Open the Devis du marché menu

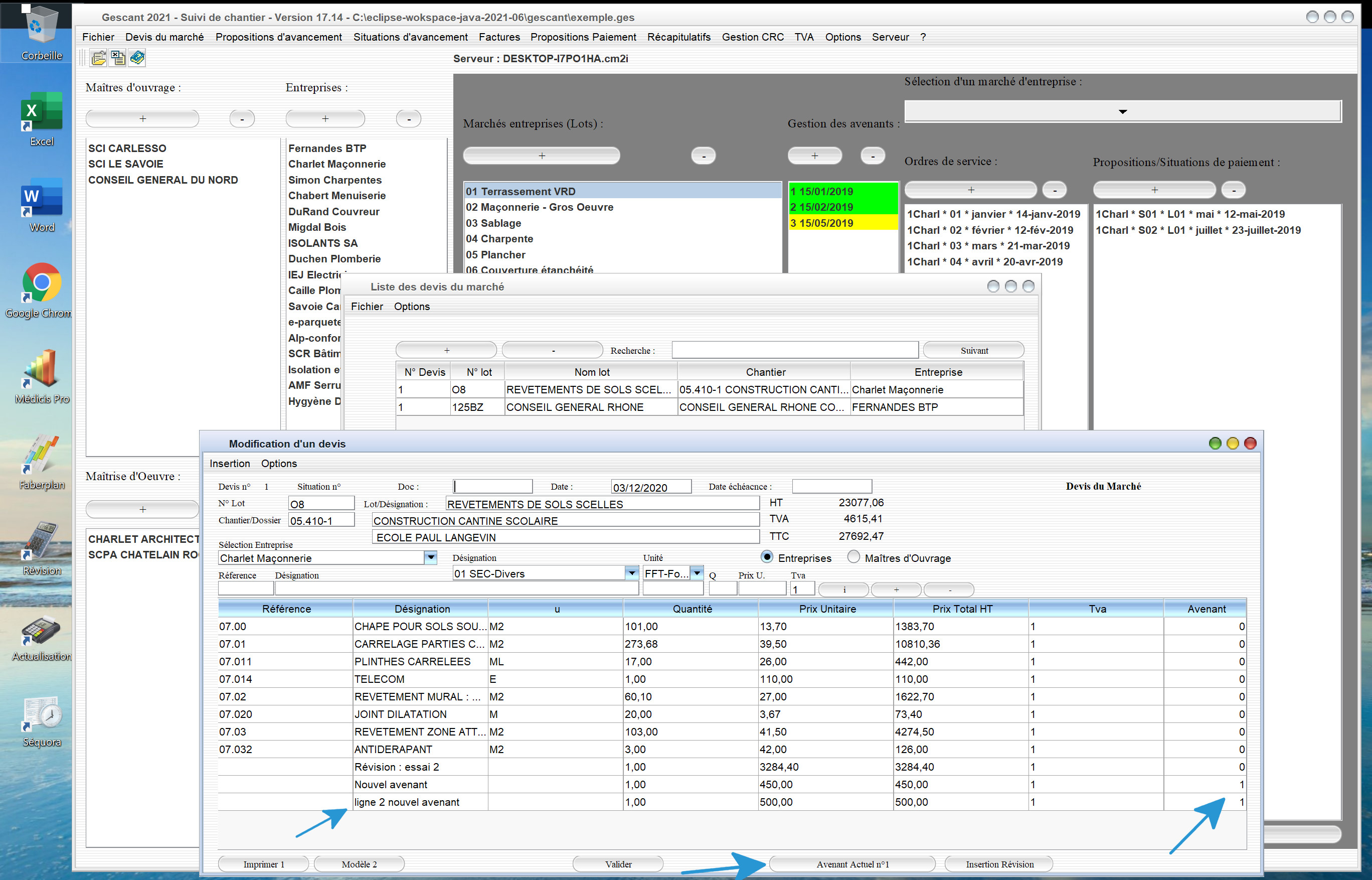(164, 37)
